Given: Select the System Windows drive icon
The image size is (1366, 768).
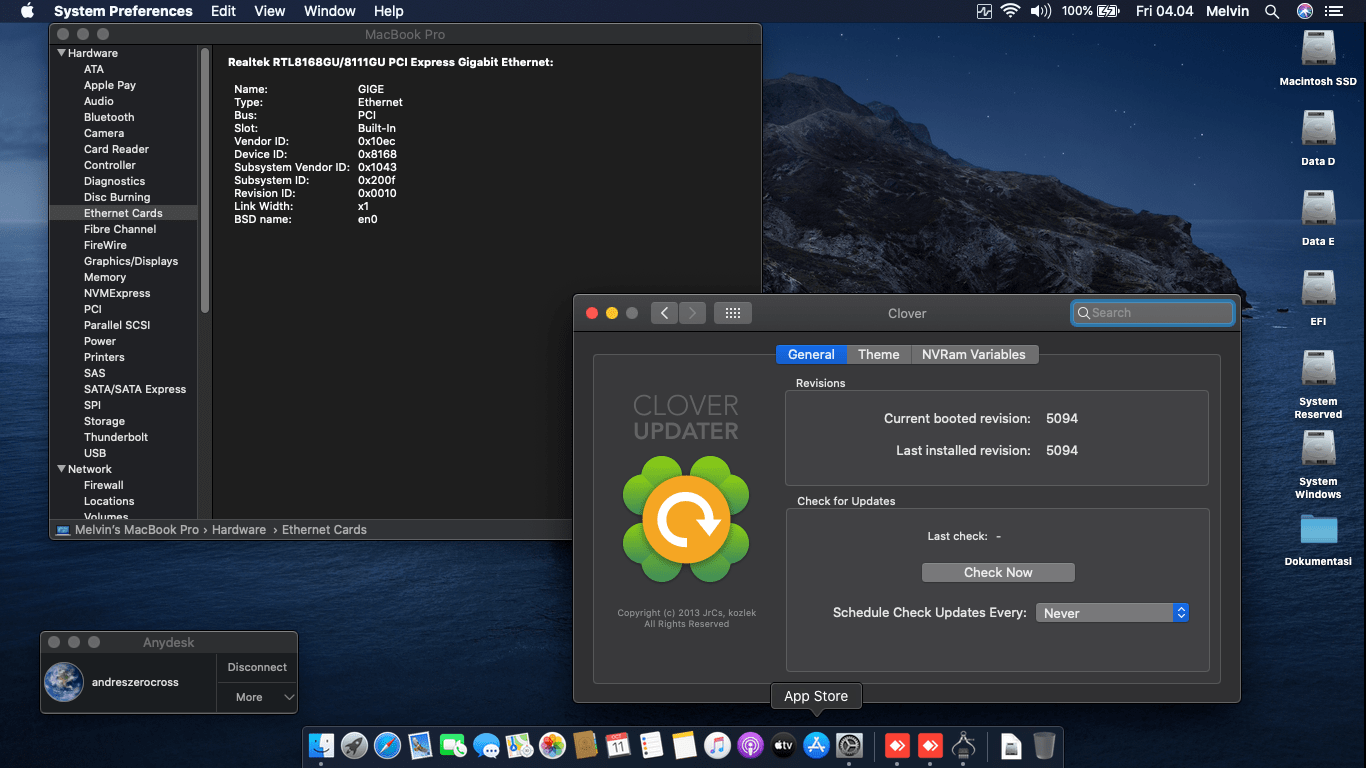Looking at the screenshot, I should pos(1318,449).
